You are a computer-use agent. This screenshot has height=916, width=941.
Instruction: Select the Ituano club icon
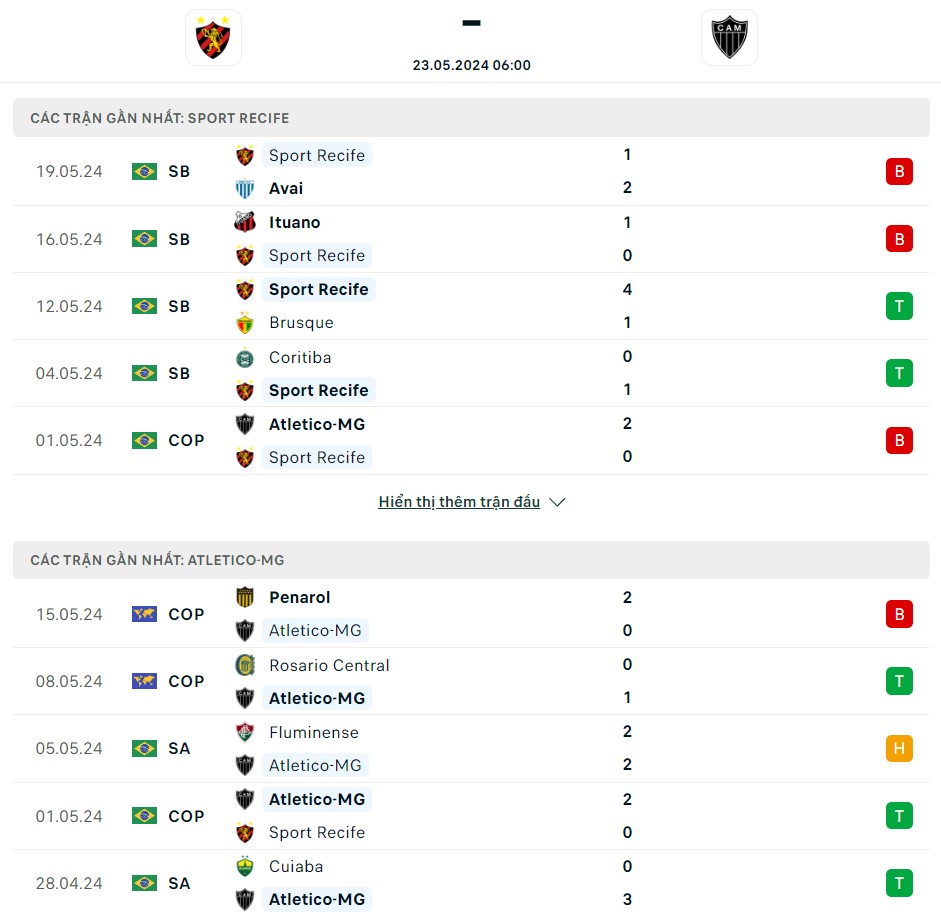coord(245,222)
